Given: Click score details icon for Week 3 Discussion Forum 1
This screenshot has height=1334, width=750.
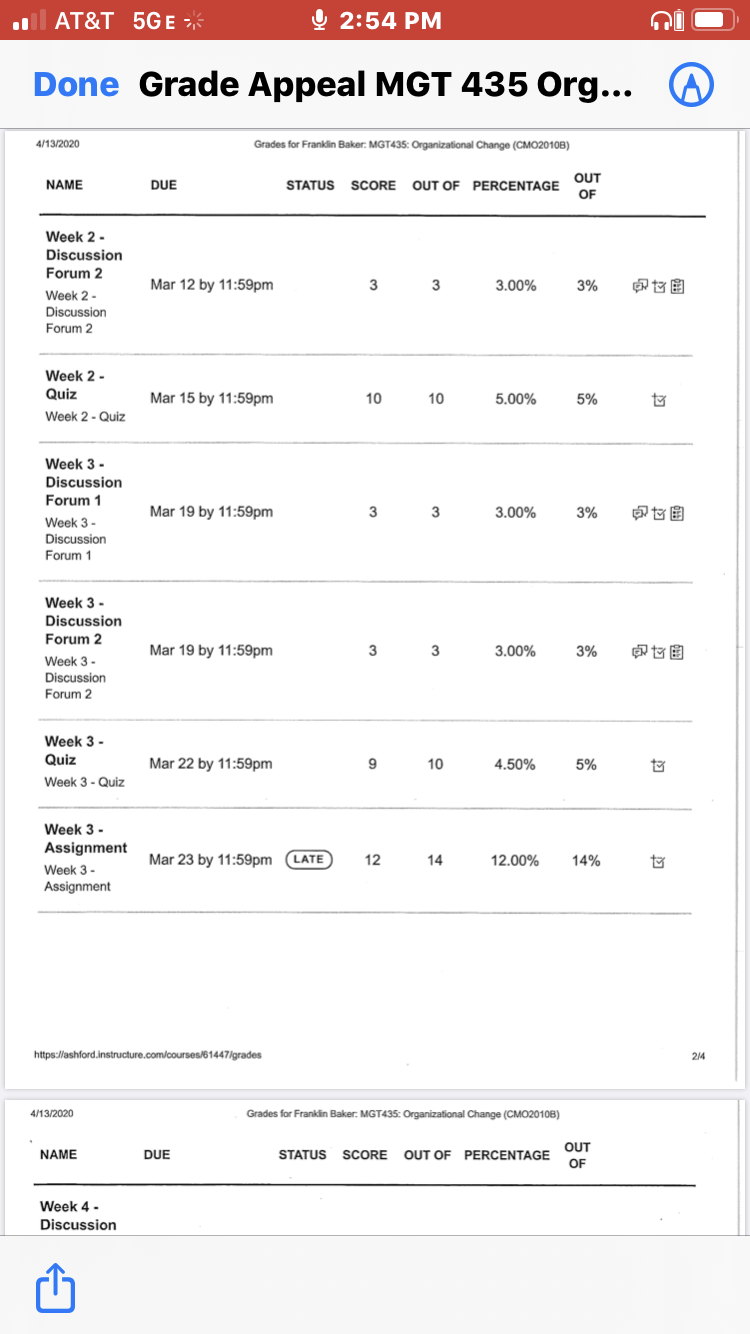Looking at the screenshot, I should point(658,513).
